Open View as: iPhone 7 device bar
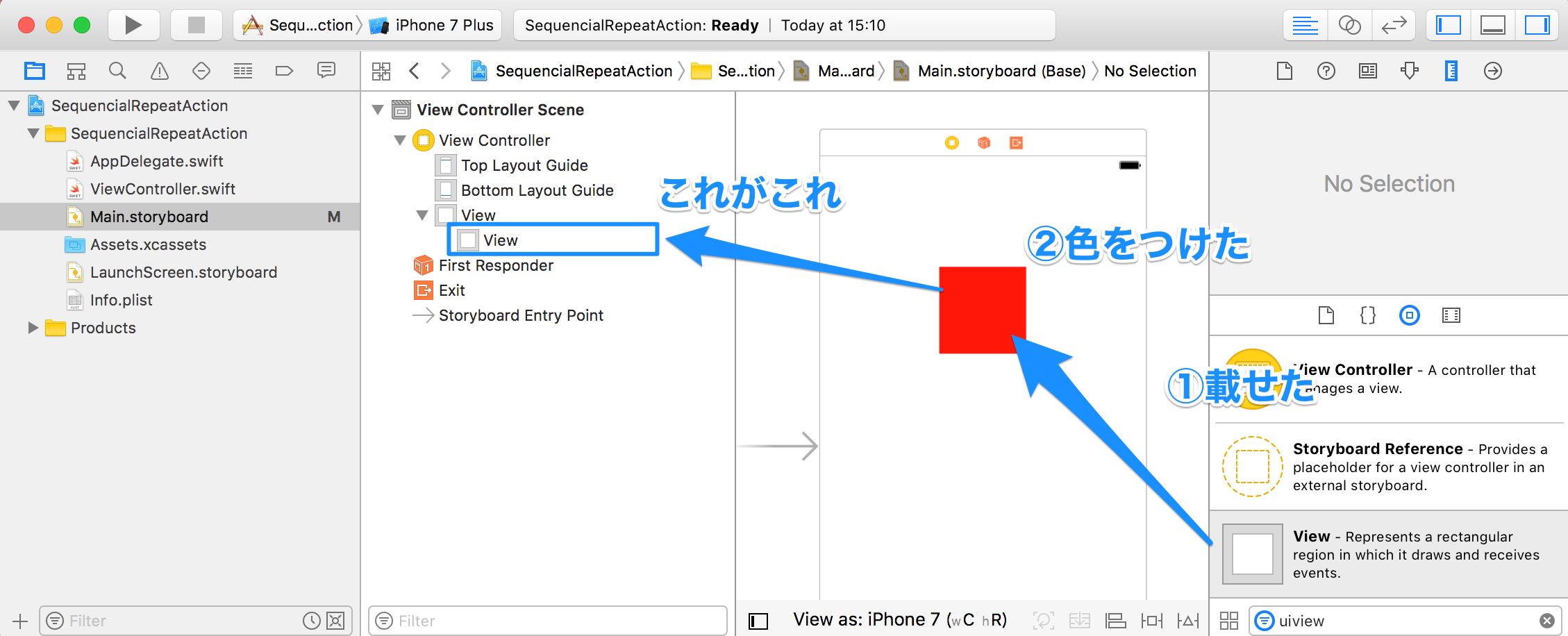The width and height of the screenshot is (1568, 636). tap(900, 620)
